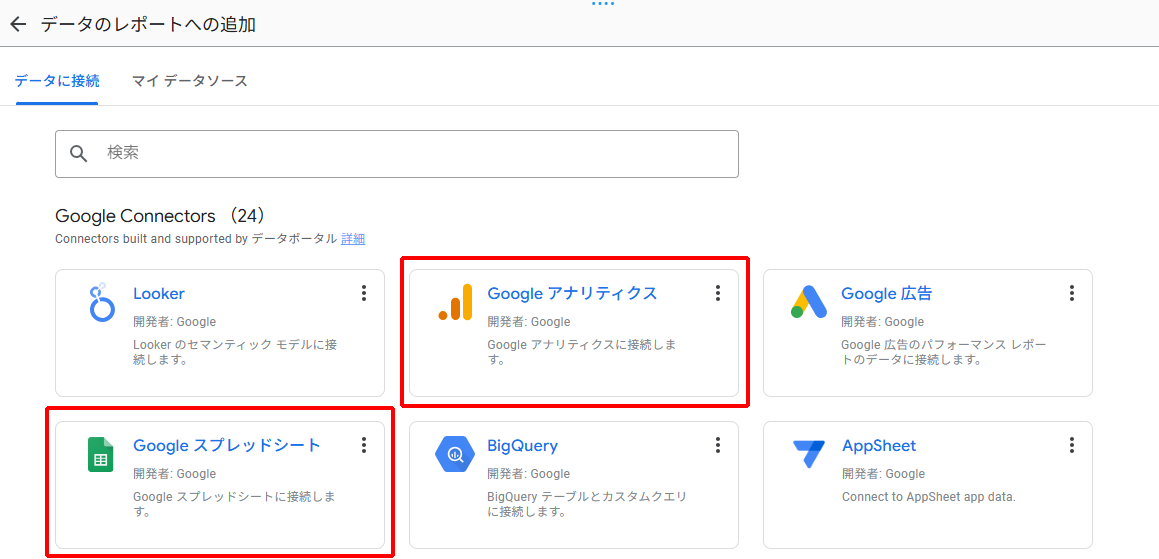Select the Google アナリティクス connector title
The width and height of the screenshot is (1159, 559).
[572, 294]
